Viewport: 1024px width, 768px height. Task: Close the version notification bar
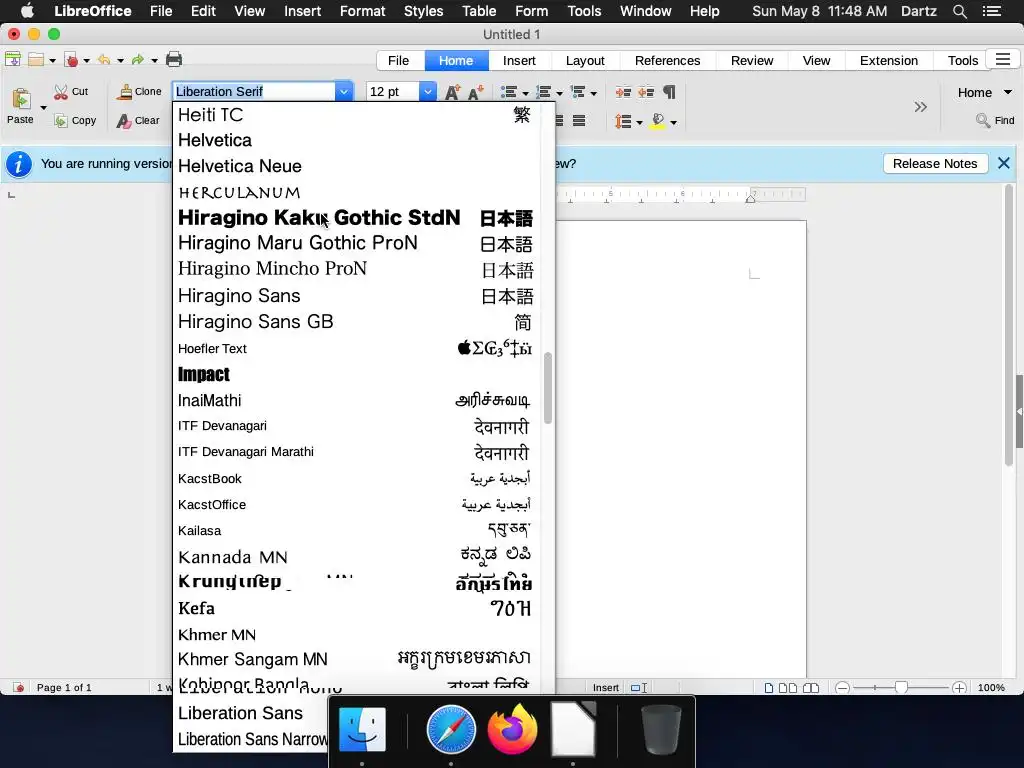click(x=1004, y=163)
